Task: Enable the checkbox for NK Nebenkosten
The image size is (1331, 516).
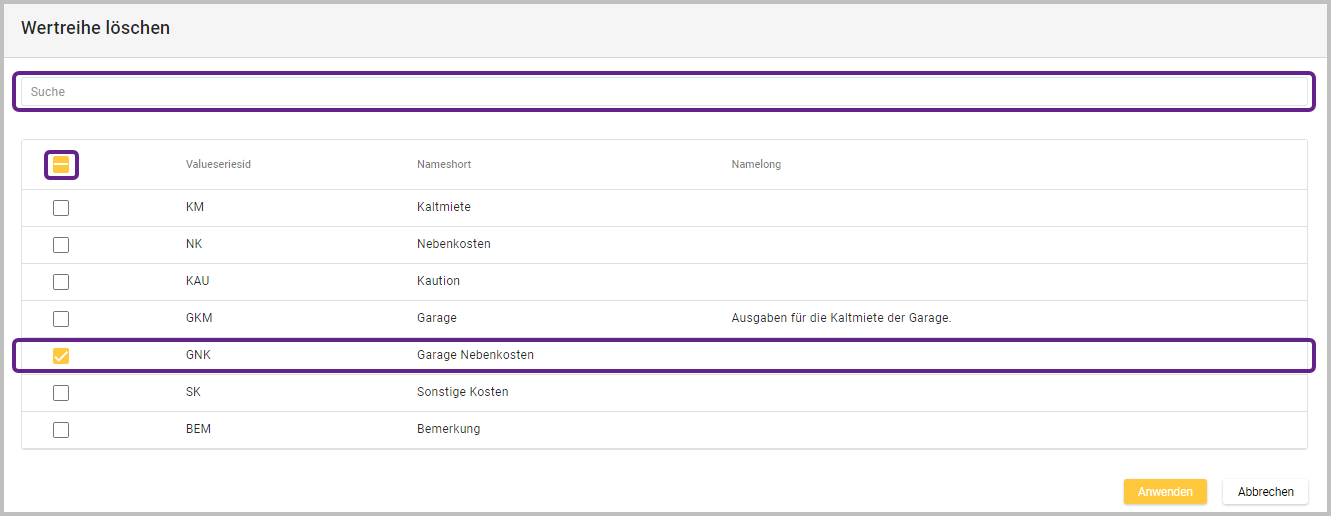Action: click(61, 245)
